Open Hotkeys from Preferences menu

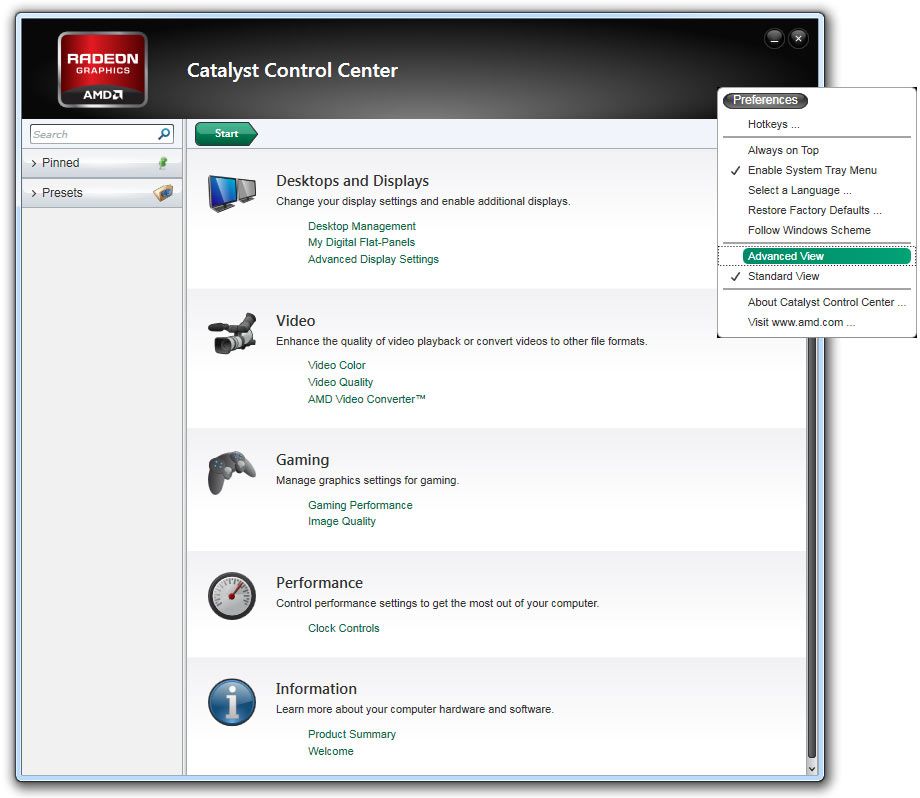pyautogui.click(x=773, y=124)
